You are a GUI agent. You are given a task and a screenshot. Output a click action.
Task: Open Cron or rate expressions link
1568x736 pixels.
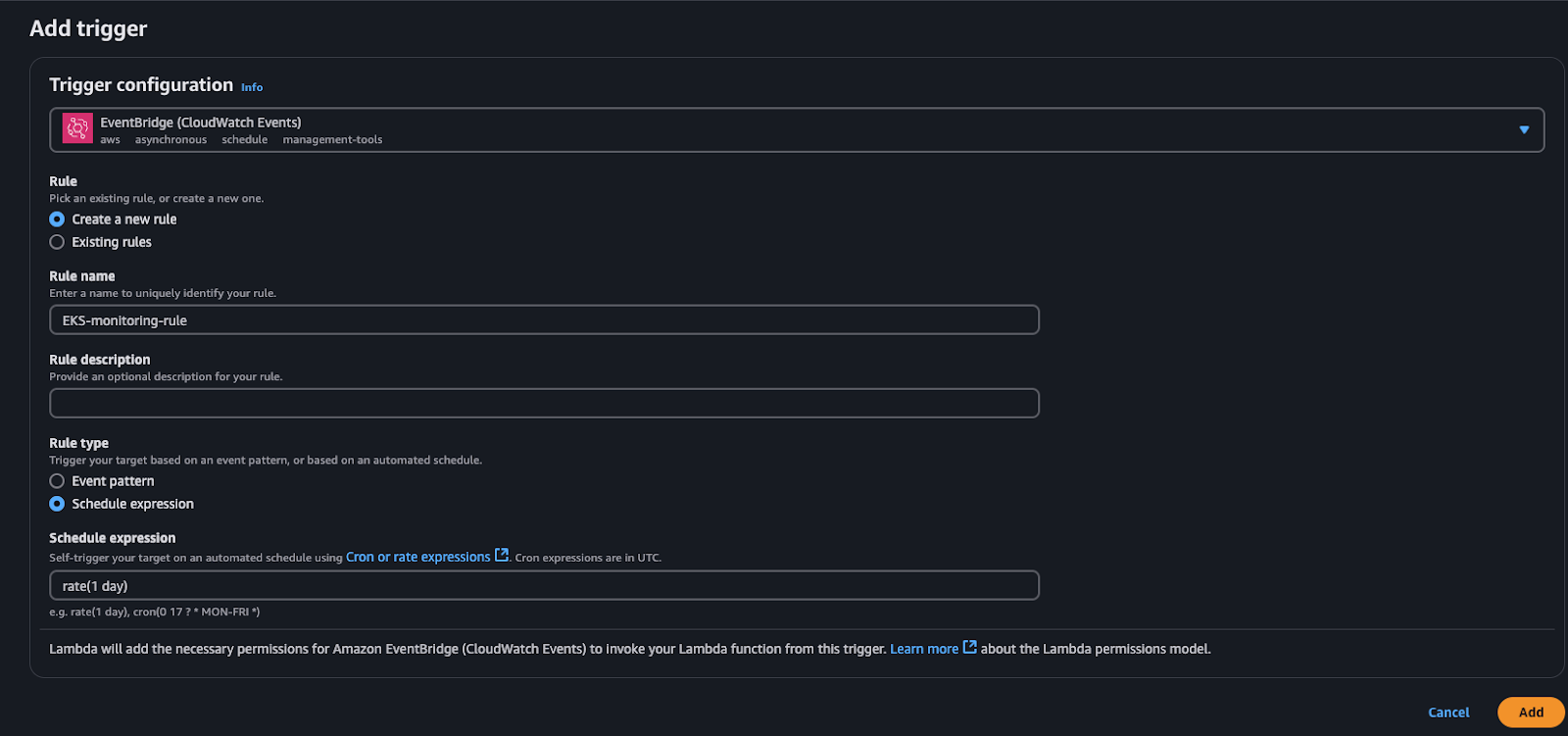coord(417,557)
